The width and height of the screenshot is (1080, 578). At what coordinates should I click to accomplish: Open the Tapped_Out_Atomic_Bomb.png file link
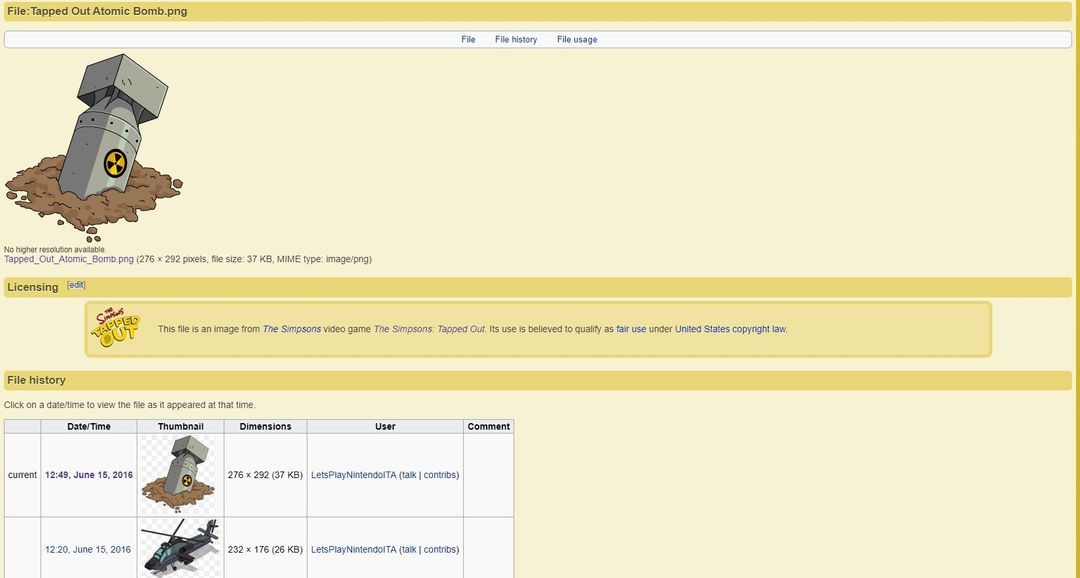click(69, 259)
